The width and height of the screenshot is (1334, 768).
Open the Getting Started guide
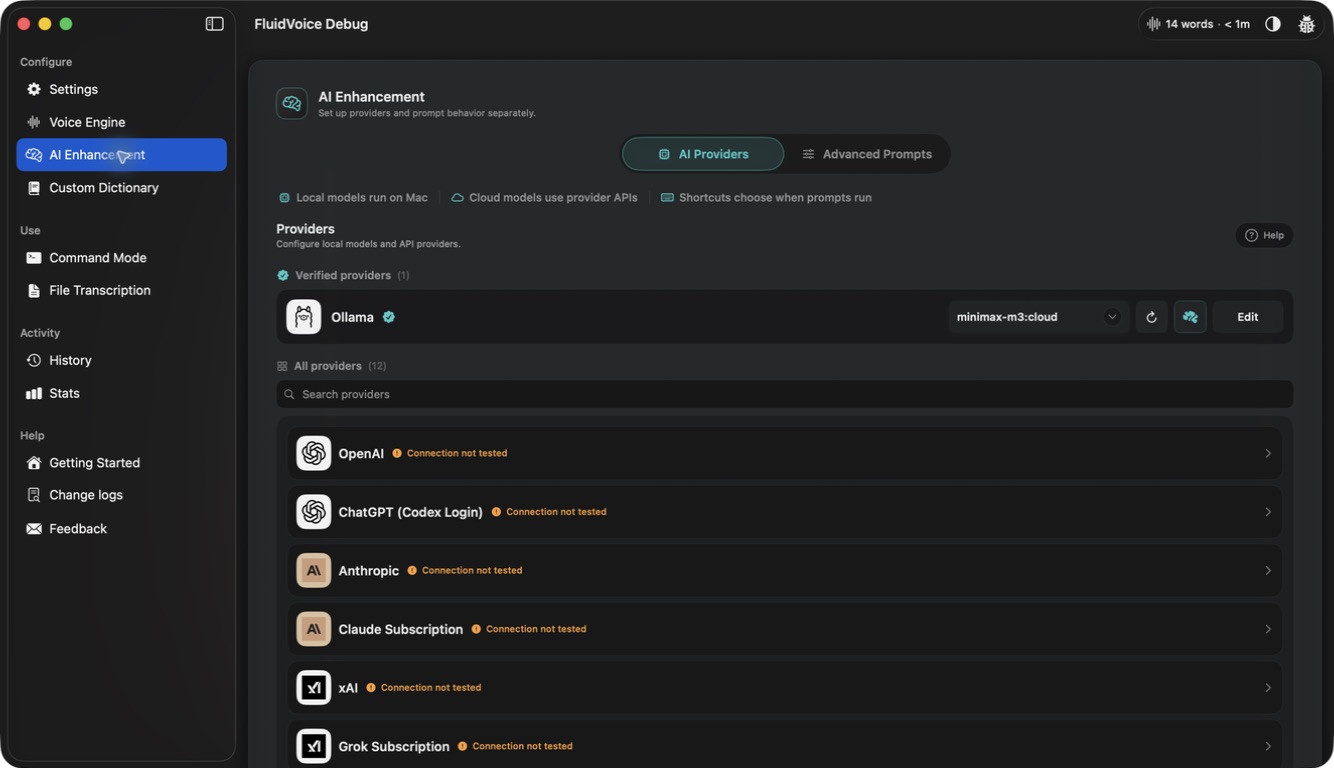coord(121,463)
